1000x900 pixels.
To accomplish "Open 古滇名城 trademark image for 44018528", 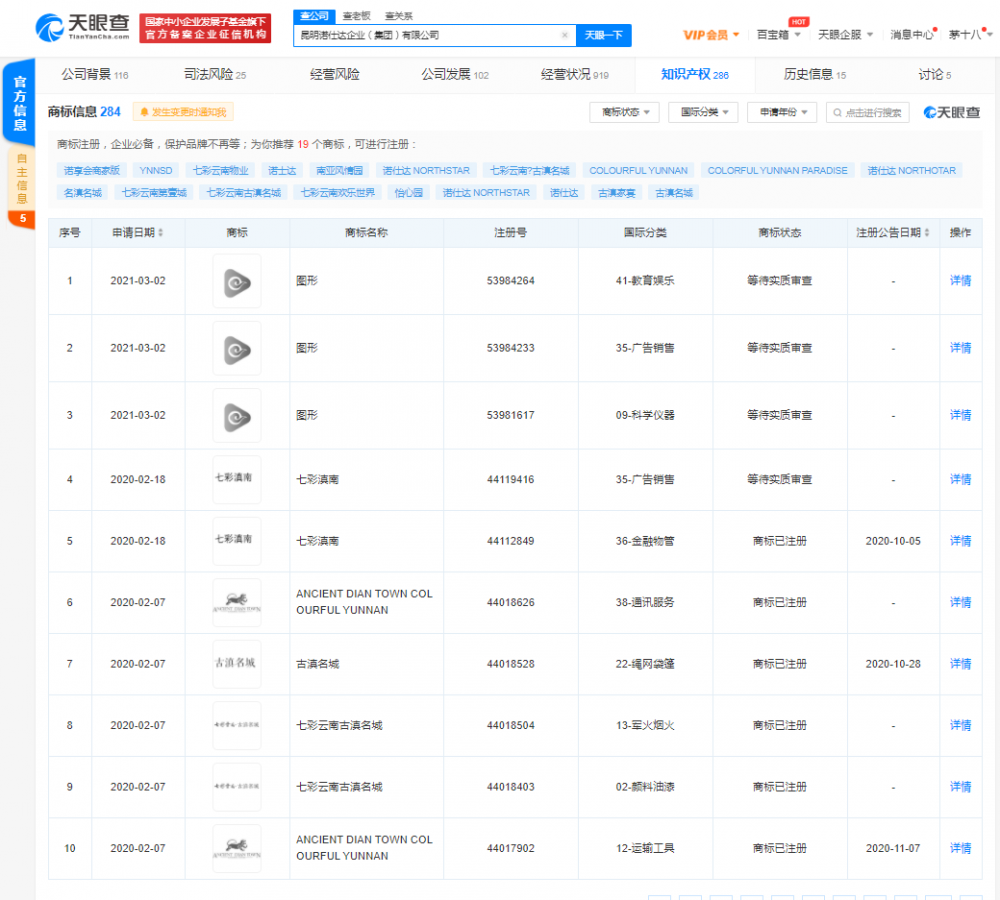I will [x=237, y=664].
